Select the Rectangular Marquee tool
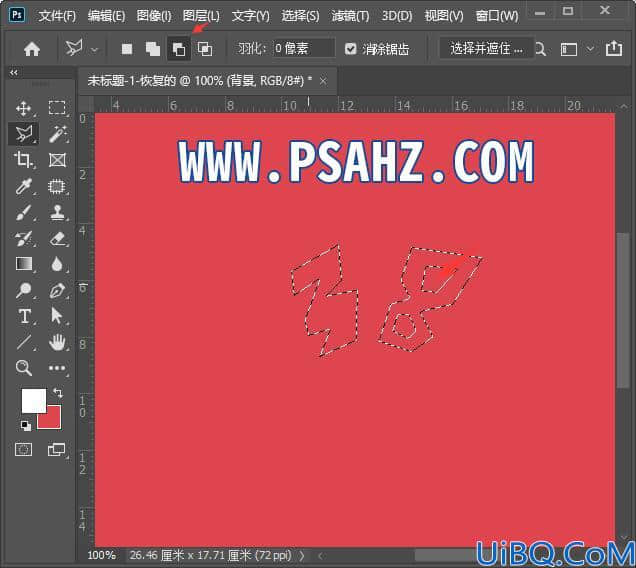Viewport: 636px width, 568px height. [57, 108]
